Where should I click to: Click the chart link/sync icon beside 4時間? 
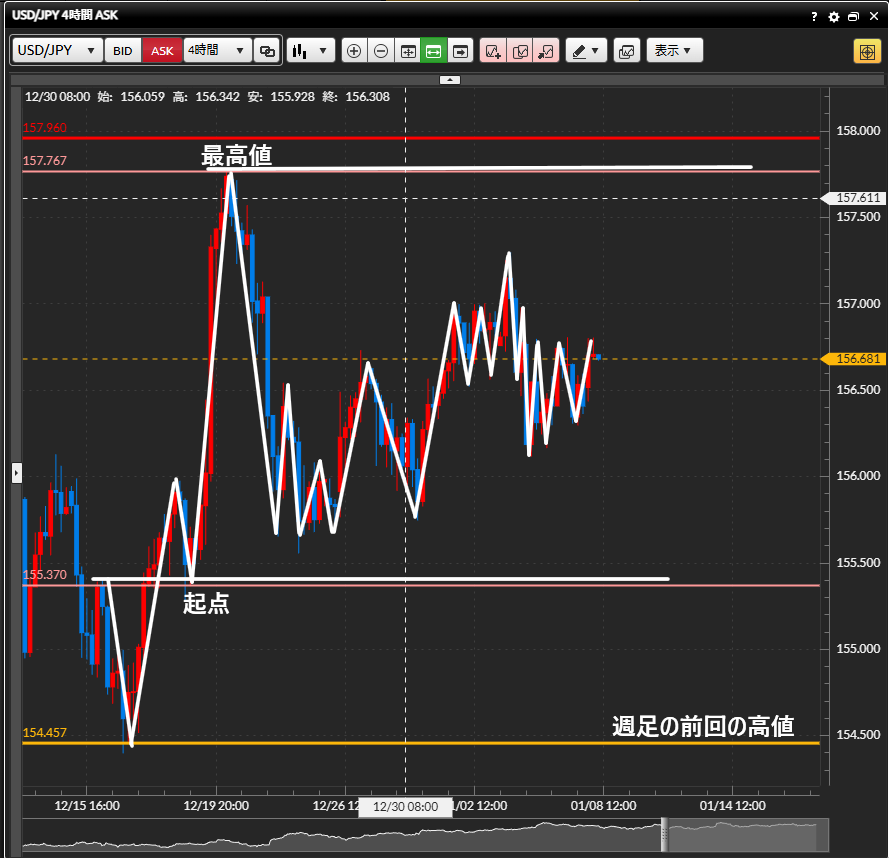pos(267,51)
